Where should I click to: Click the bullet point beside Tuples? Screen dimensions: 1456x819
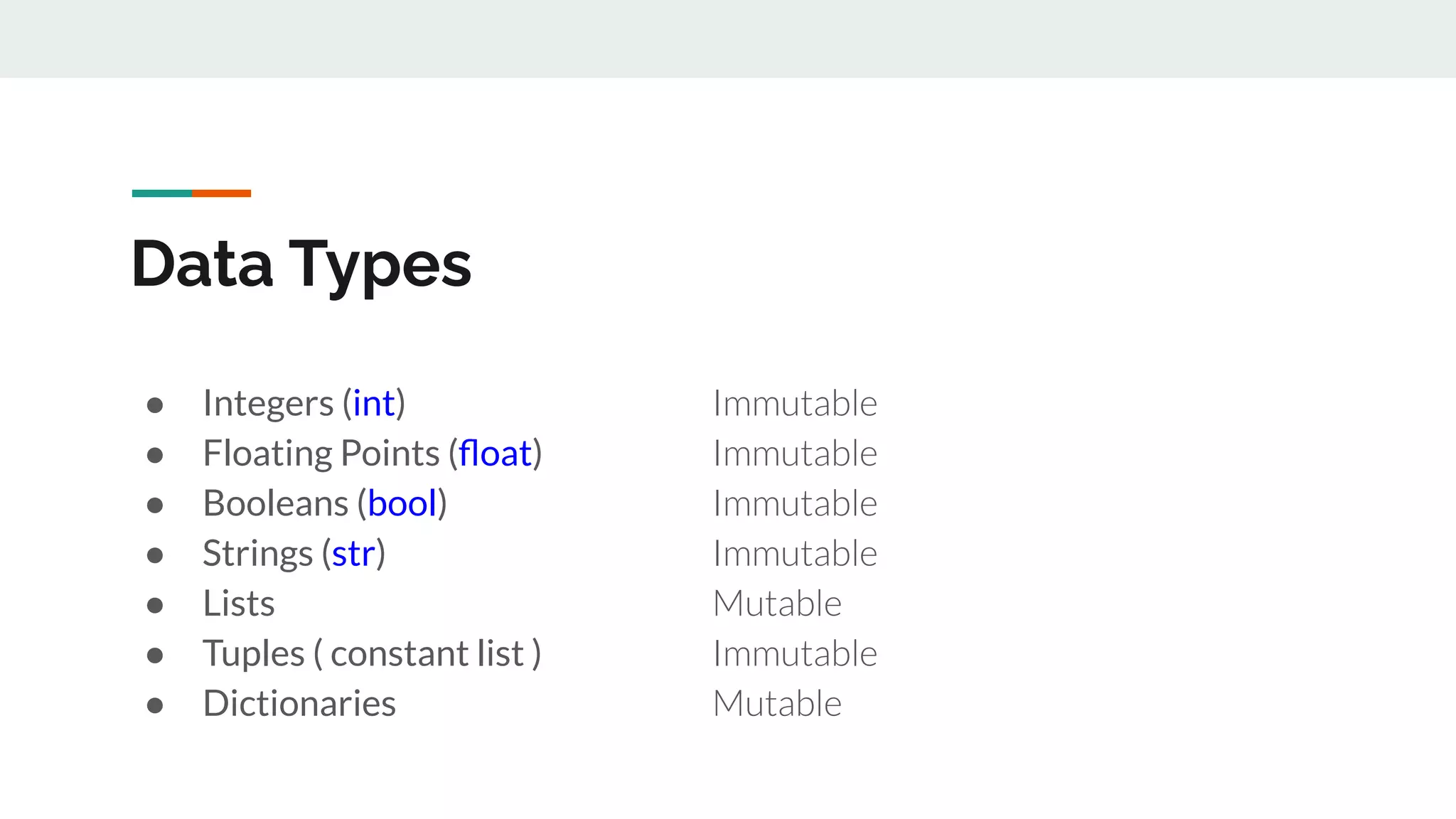click(155, 655)
